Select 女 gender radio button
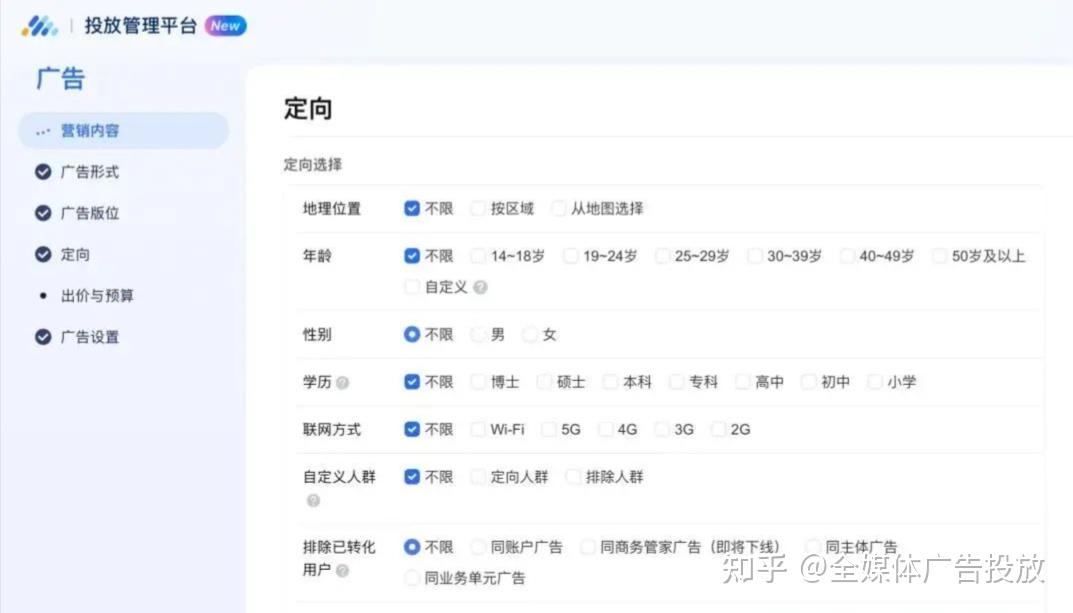This screenshot has width=1073, height=613. click(530, 335)
